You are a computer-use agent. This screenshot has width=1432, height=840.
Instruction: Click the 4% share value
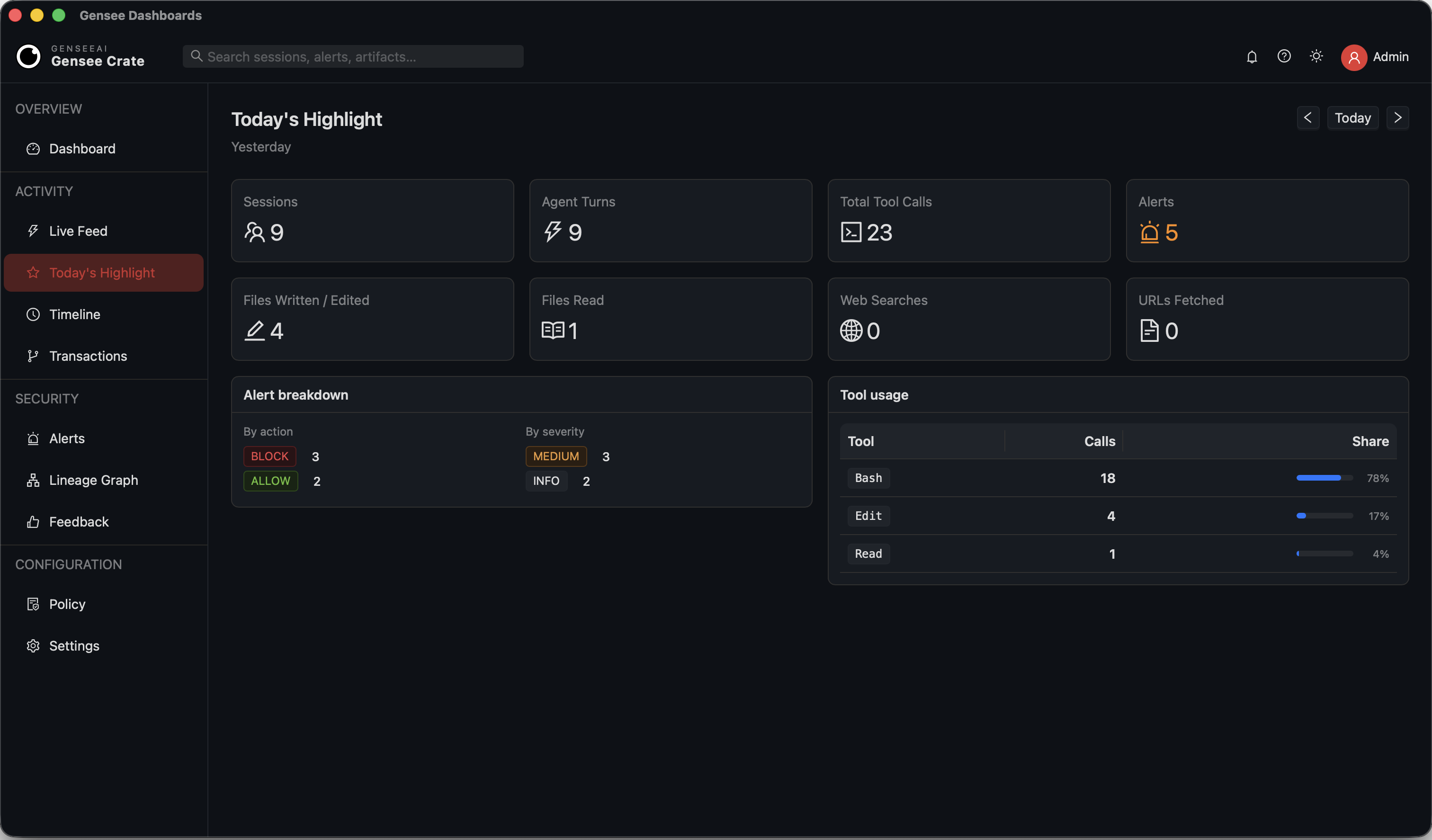coord(1380,554)
